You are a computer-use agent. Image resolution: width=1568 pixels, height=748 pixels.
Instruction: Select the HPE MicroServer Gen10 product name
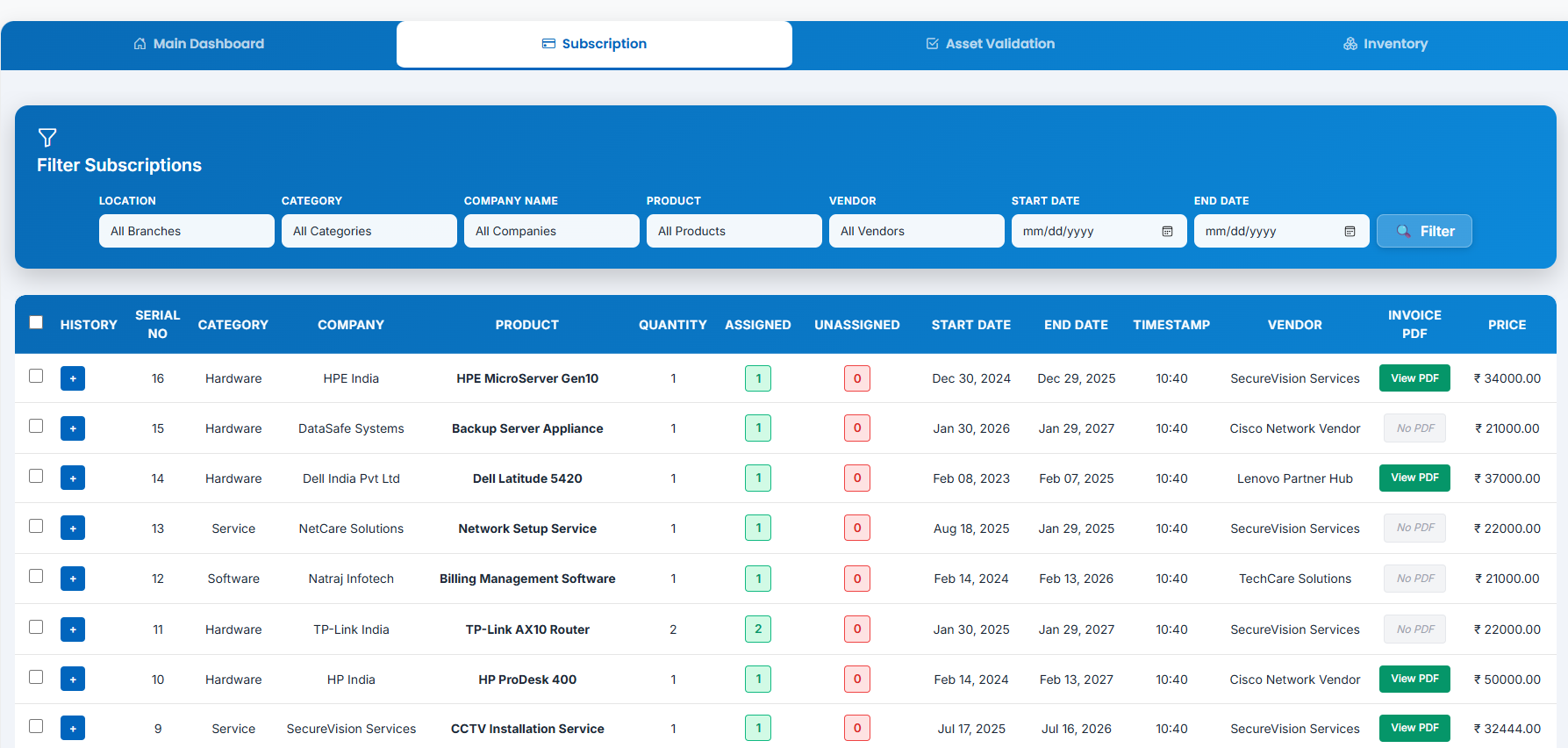pyautogui.click(x=527, y=378)
